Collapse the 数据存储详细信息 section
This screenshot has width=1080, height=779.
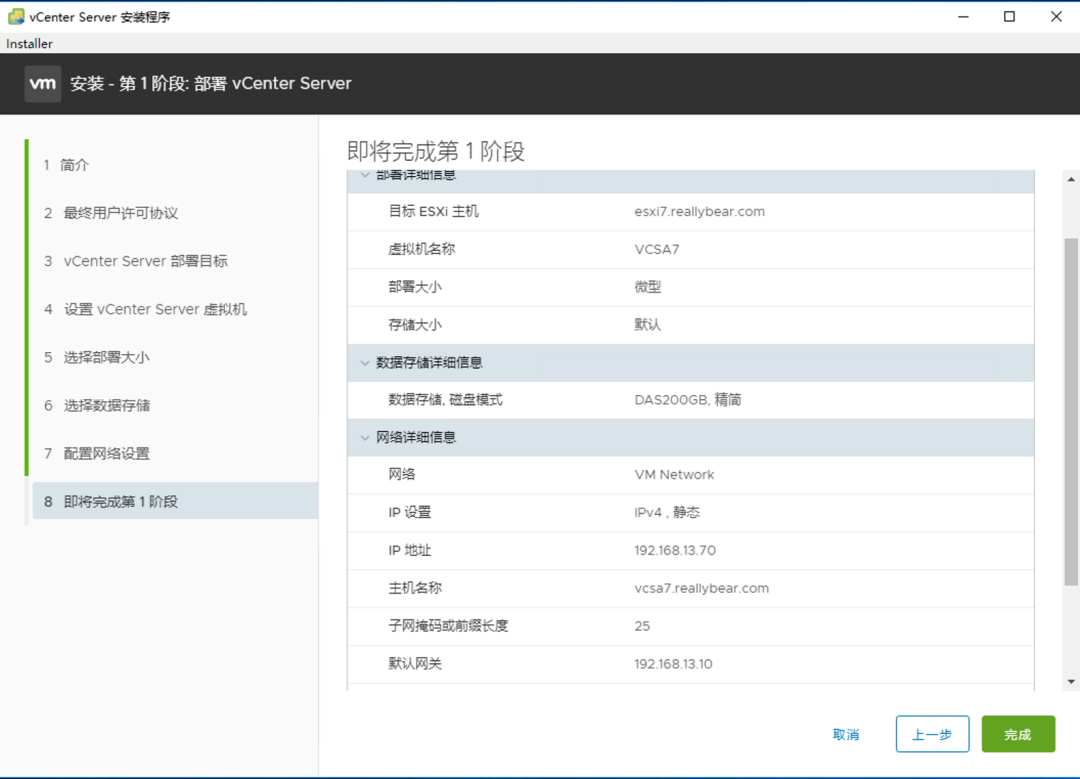[x=365, y=363]
